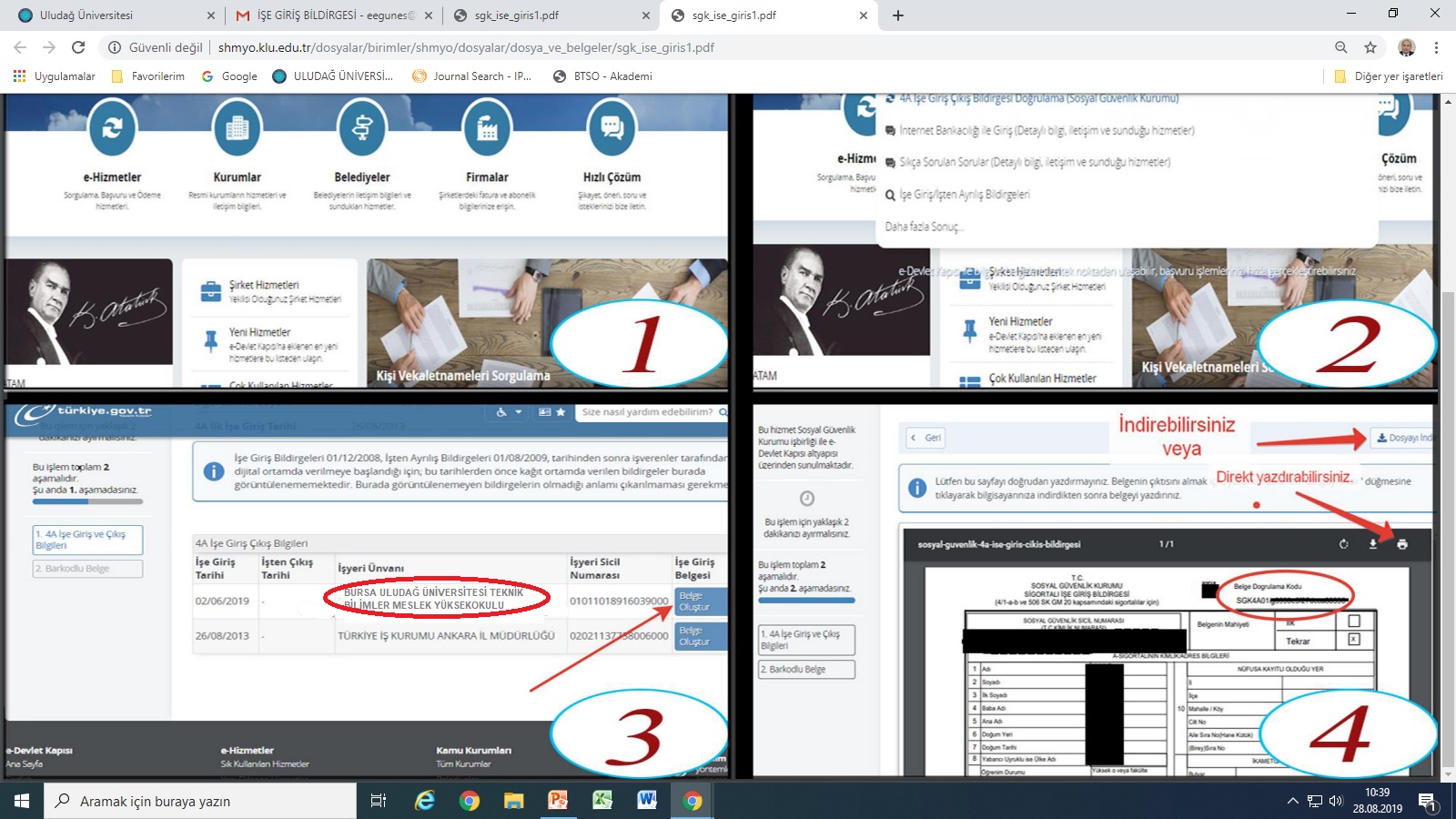Screen dimensions: 1456x819
Task: Click the Dosyayı İndir button in panel 4
Action: click(x=1401, y=438)
